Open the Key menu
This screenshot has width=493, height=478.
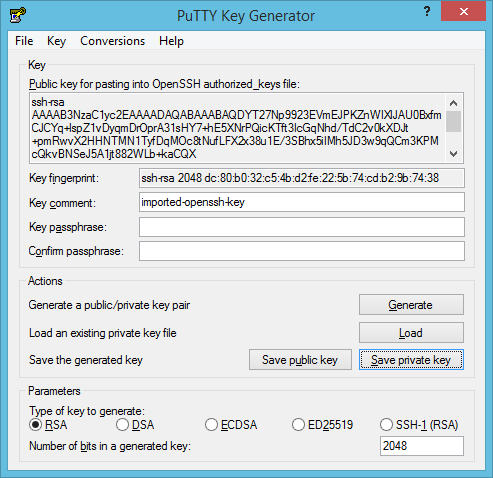point(56,41)
